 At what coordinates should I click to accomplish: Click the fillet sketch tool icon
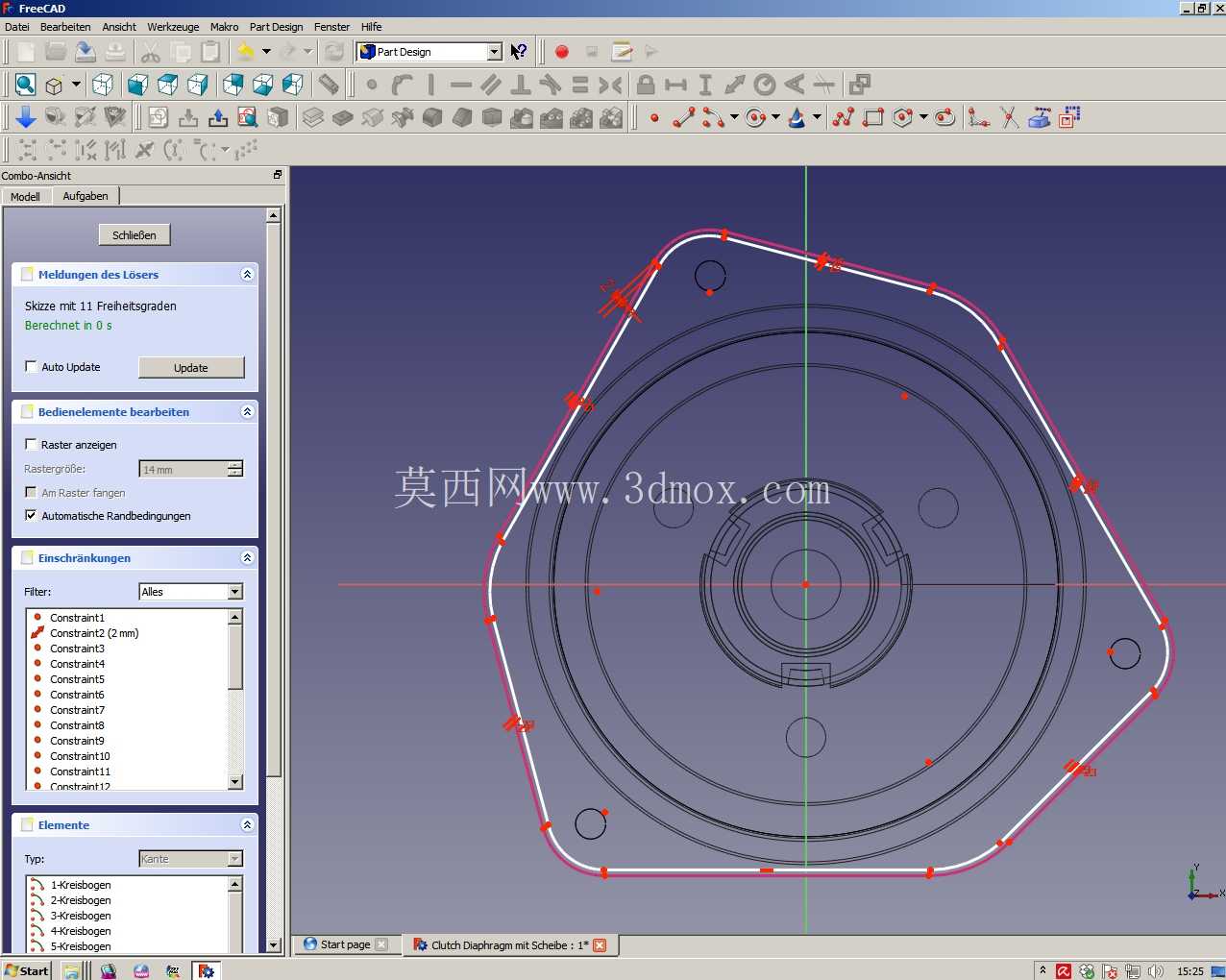pos(979,117)
